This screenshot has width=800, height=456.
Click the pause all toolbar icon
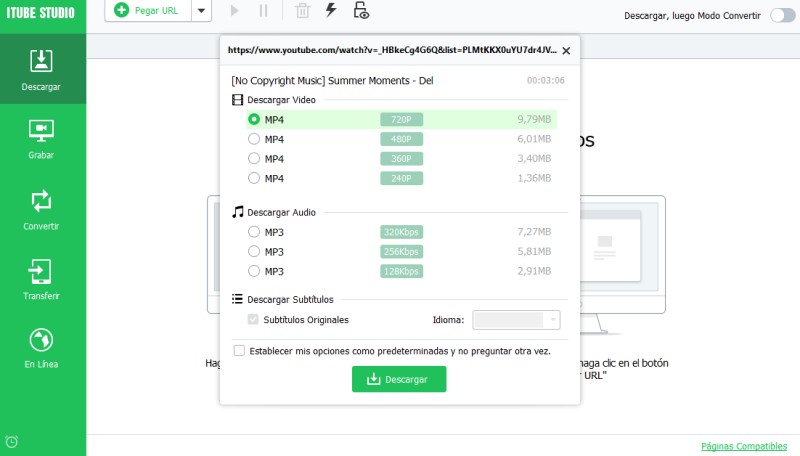[263, 11]
